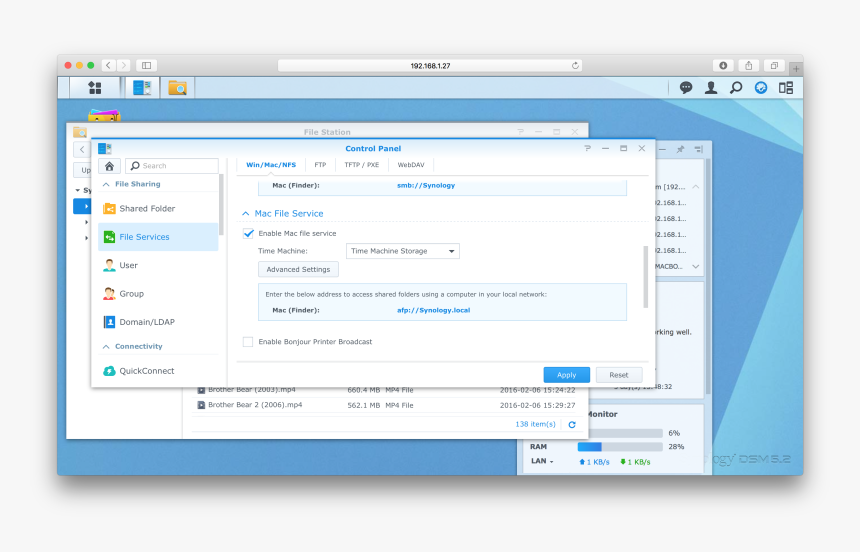Open the afp://Synology.local link

coord(433,310)
